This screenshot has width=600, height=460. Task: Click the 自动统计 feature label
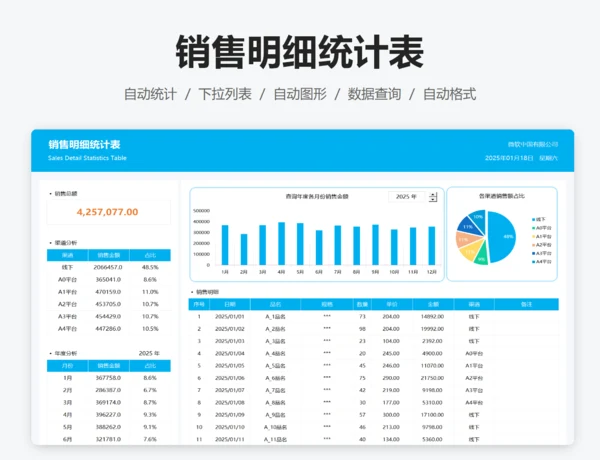point(150,94)
